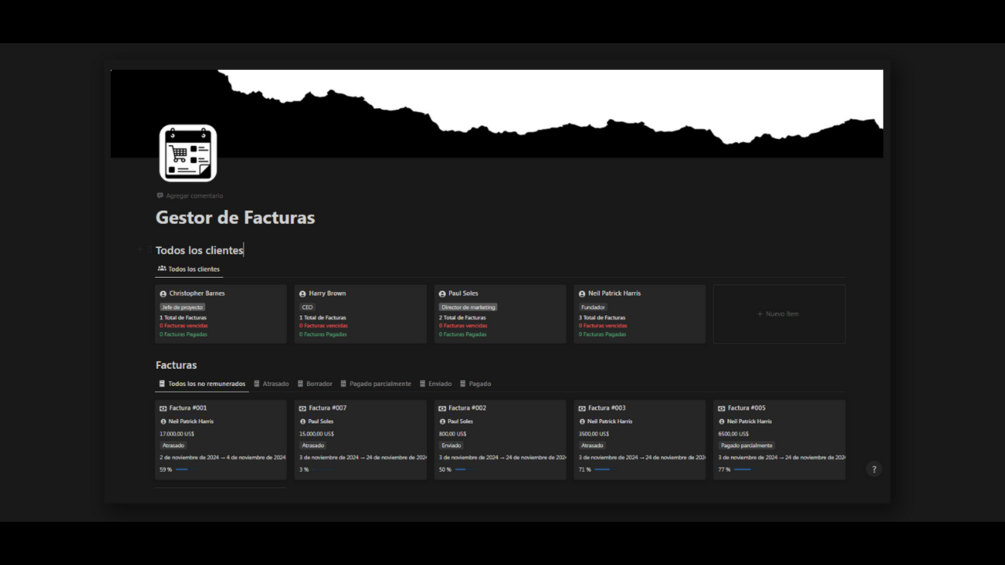Viewport: 1005px width, 565px height.
Task: Click person icon on Paul Soles client card
Action: click(442, 294)
